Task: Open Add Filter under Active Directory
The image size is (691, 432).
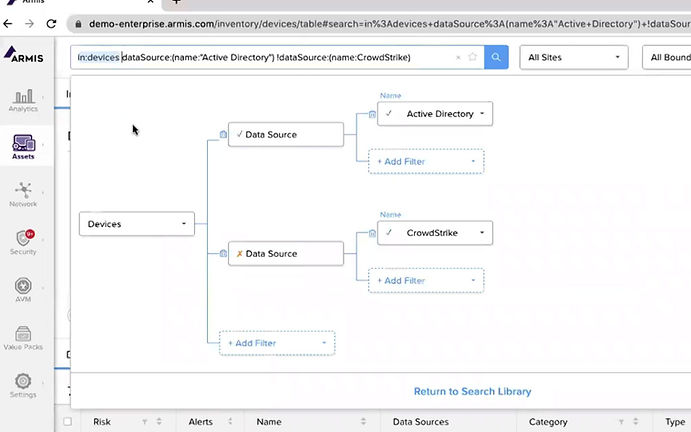Action: [x=426, y=161]
